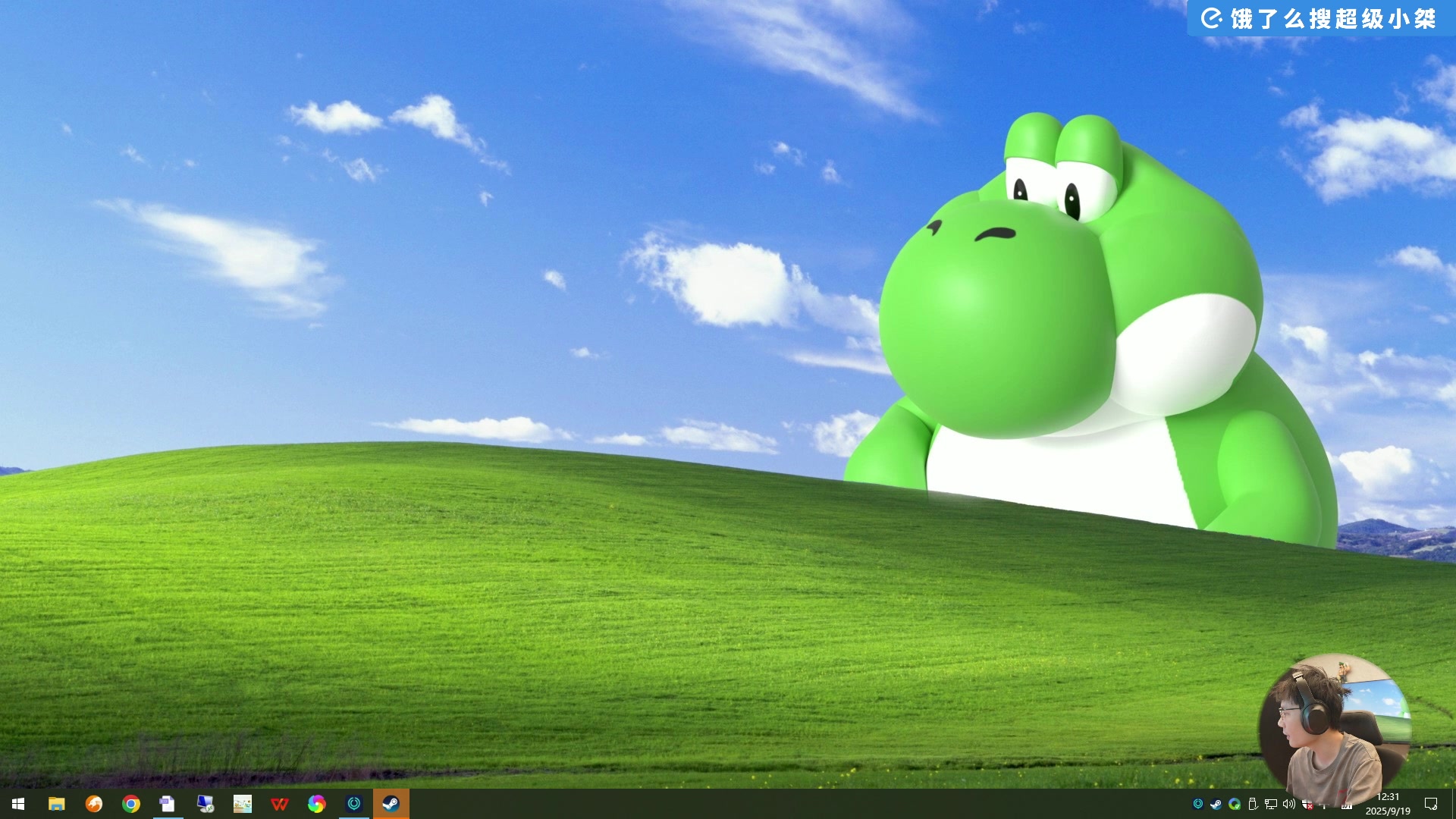This screenshot has height=819, width=1456.
Task: Open network settings from the tray icon
Action: point(1271,804)
